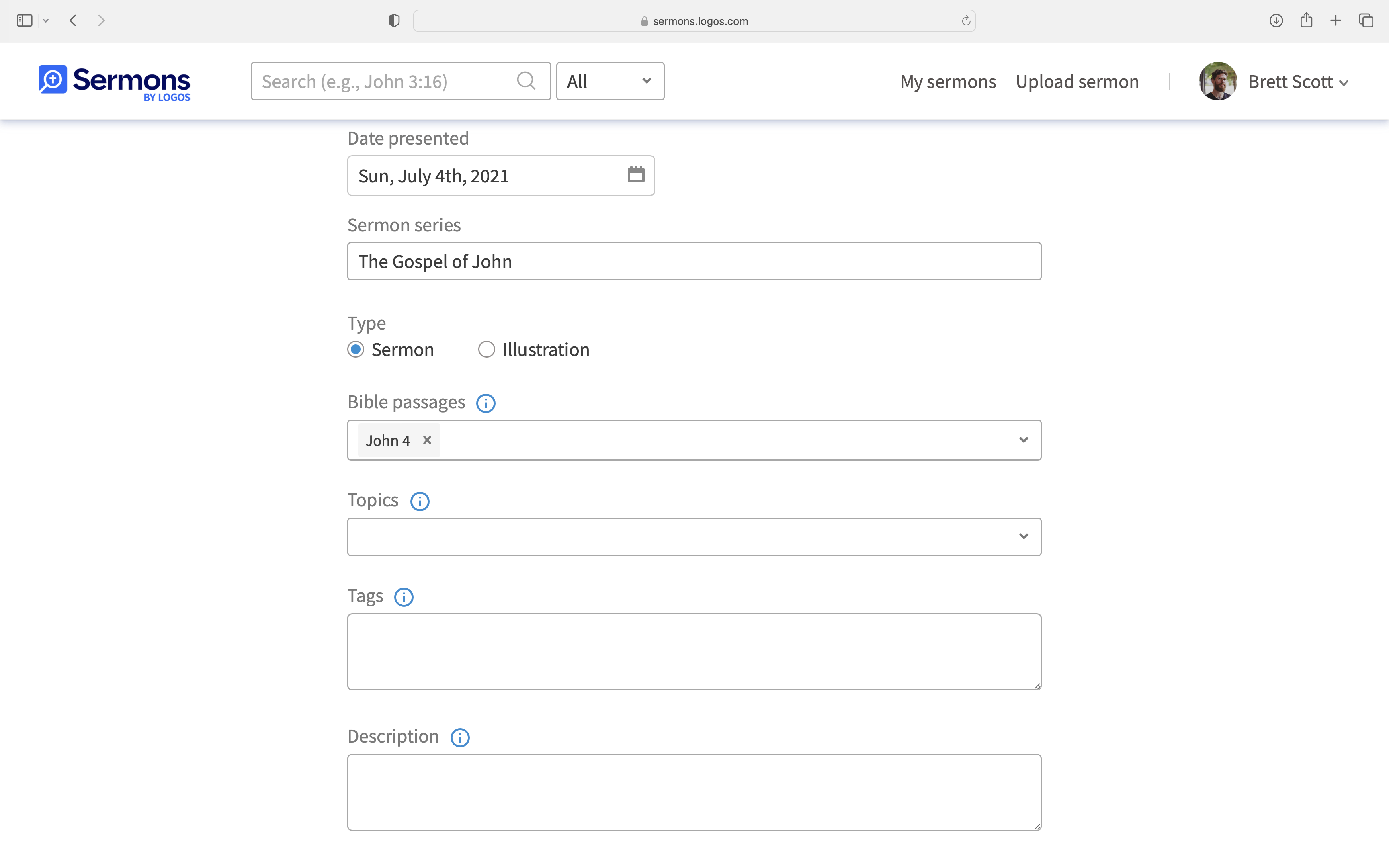Show the tab overview
Screen dimensions: 1389x868
(x=1366, y=20)
